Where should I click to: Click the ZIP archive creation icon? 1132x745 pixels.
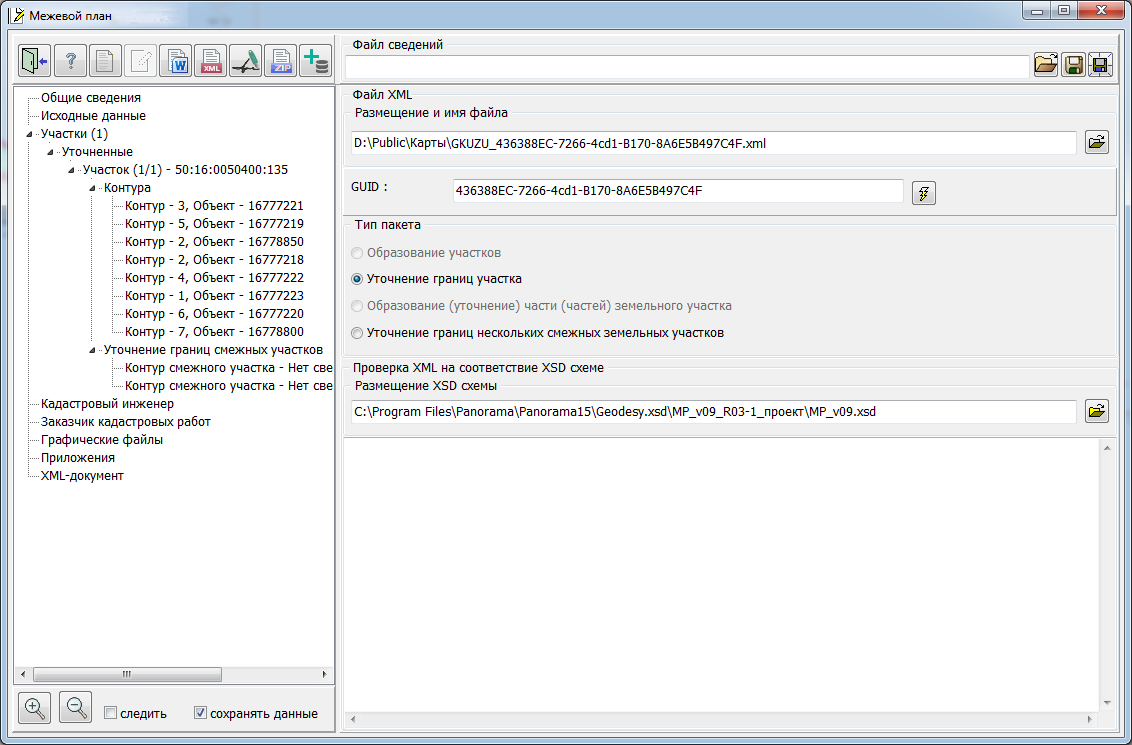(281, 61)
